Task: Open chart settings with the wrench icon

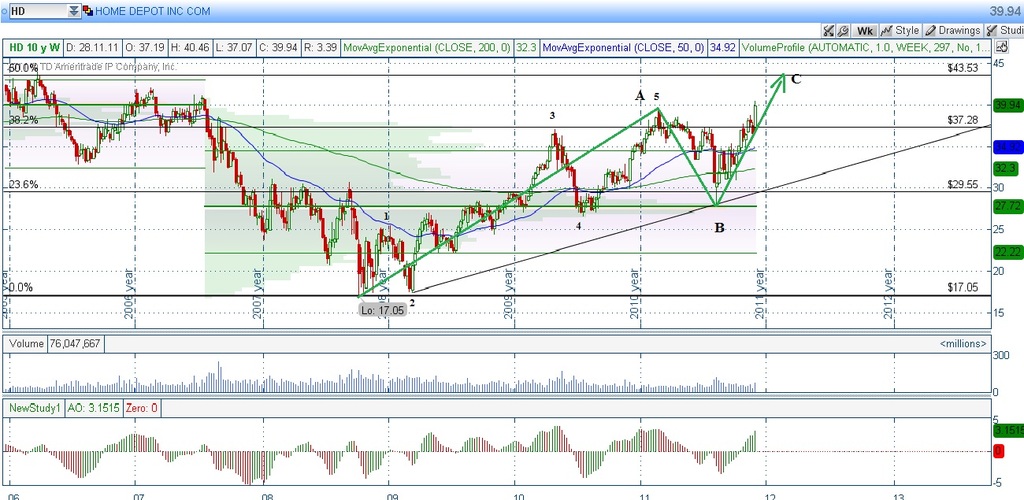Action: click(843, 31)
